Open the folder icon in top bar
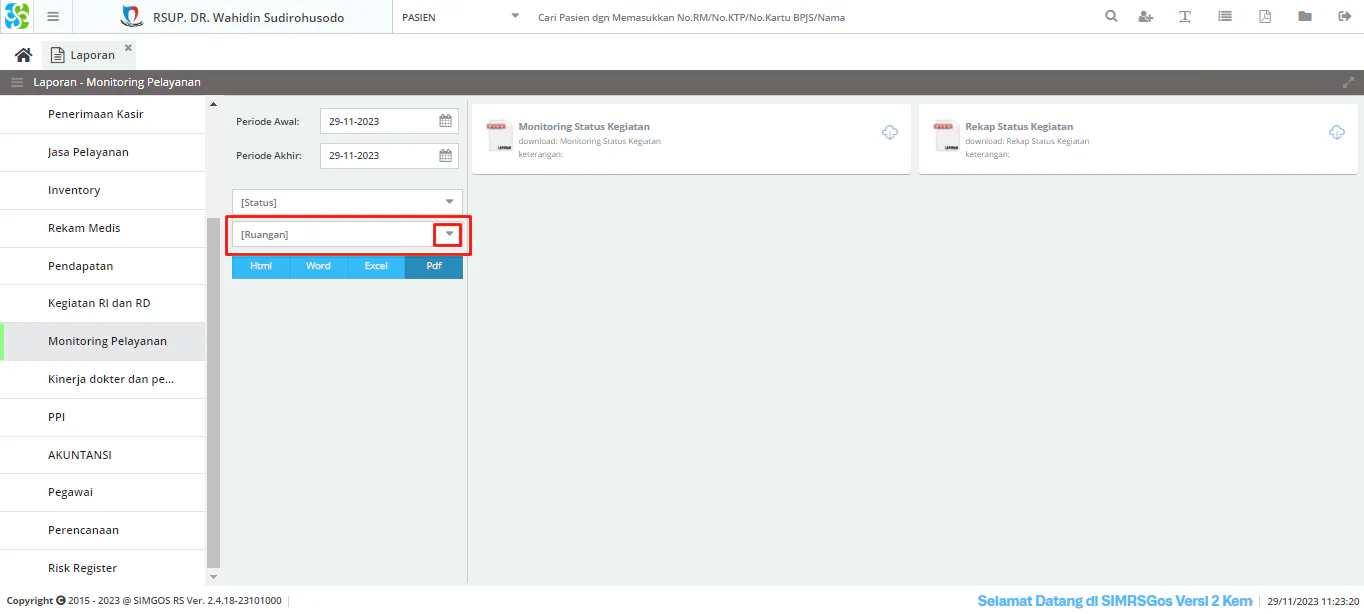The image size is (1364, 614). (1305, 17)
